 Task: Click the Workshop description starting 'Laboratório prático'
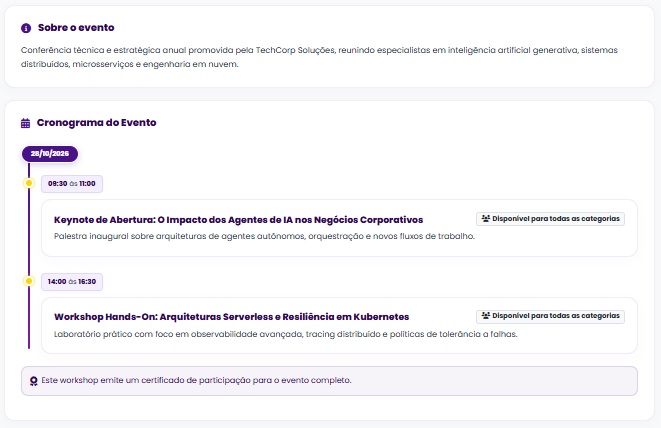point(285,334)
